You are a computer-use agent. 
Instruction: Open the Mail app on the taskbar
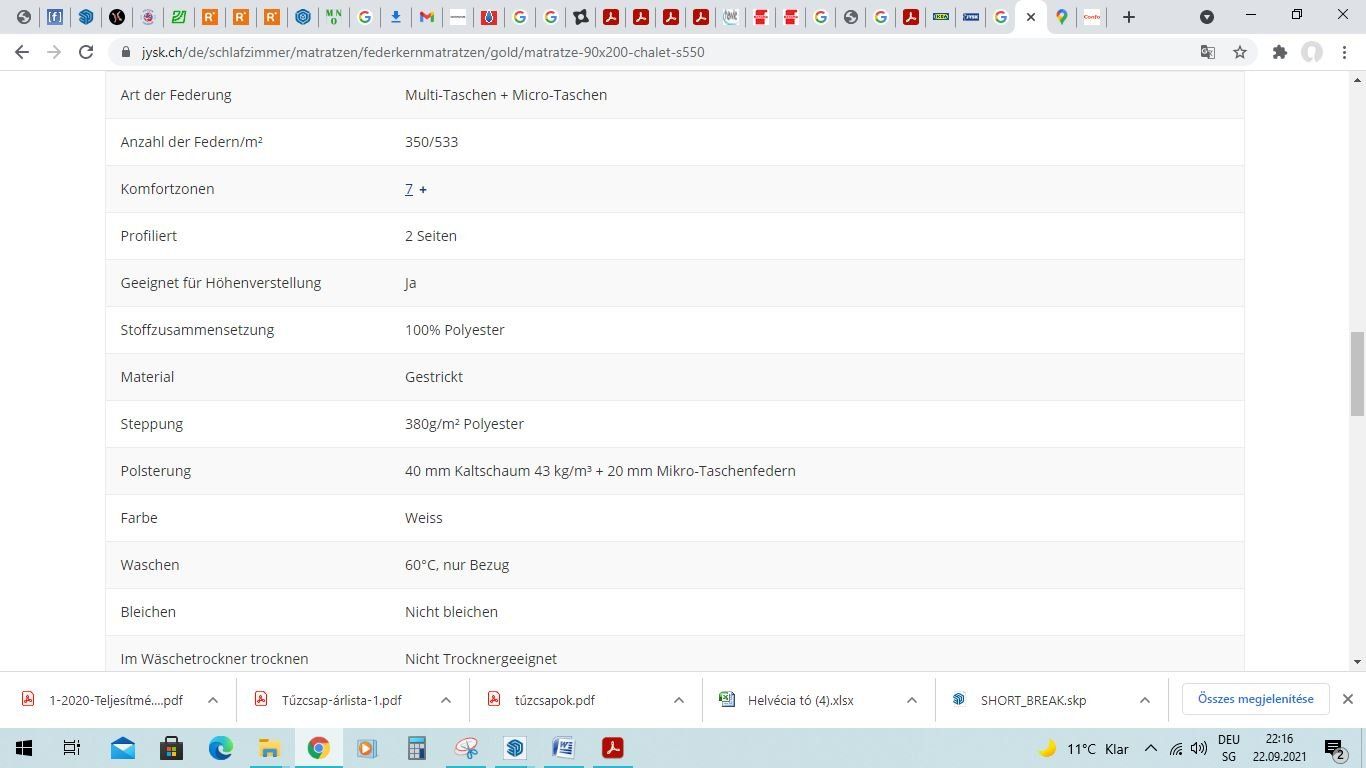(123, 748)
